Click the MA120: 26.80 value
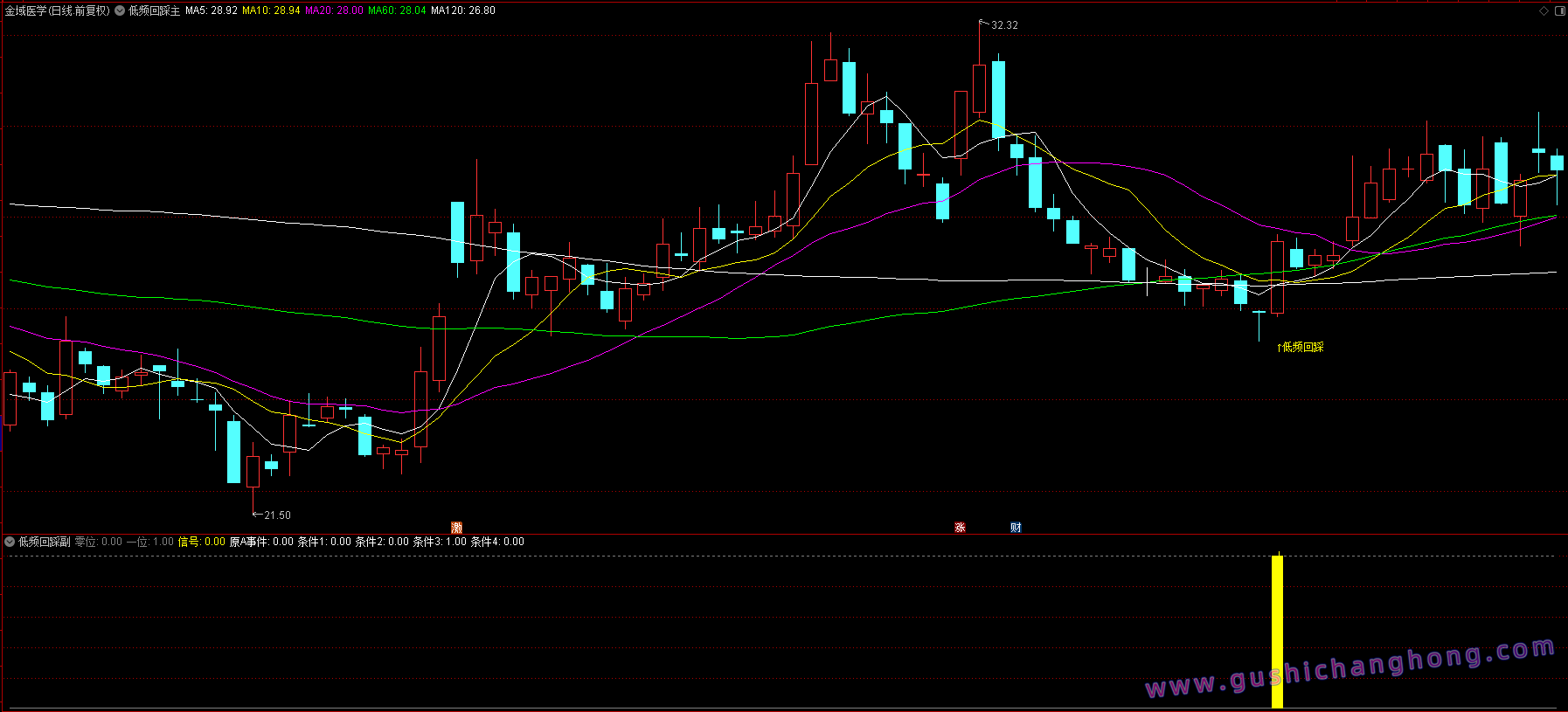This screenshot has width=1568, height=712. tap(463, 10)
